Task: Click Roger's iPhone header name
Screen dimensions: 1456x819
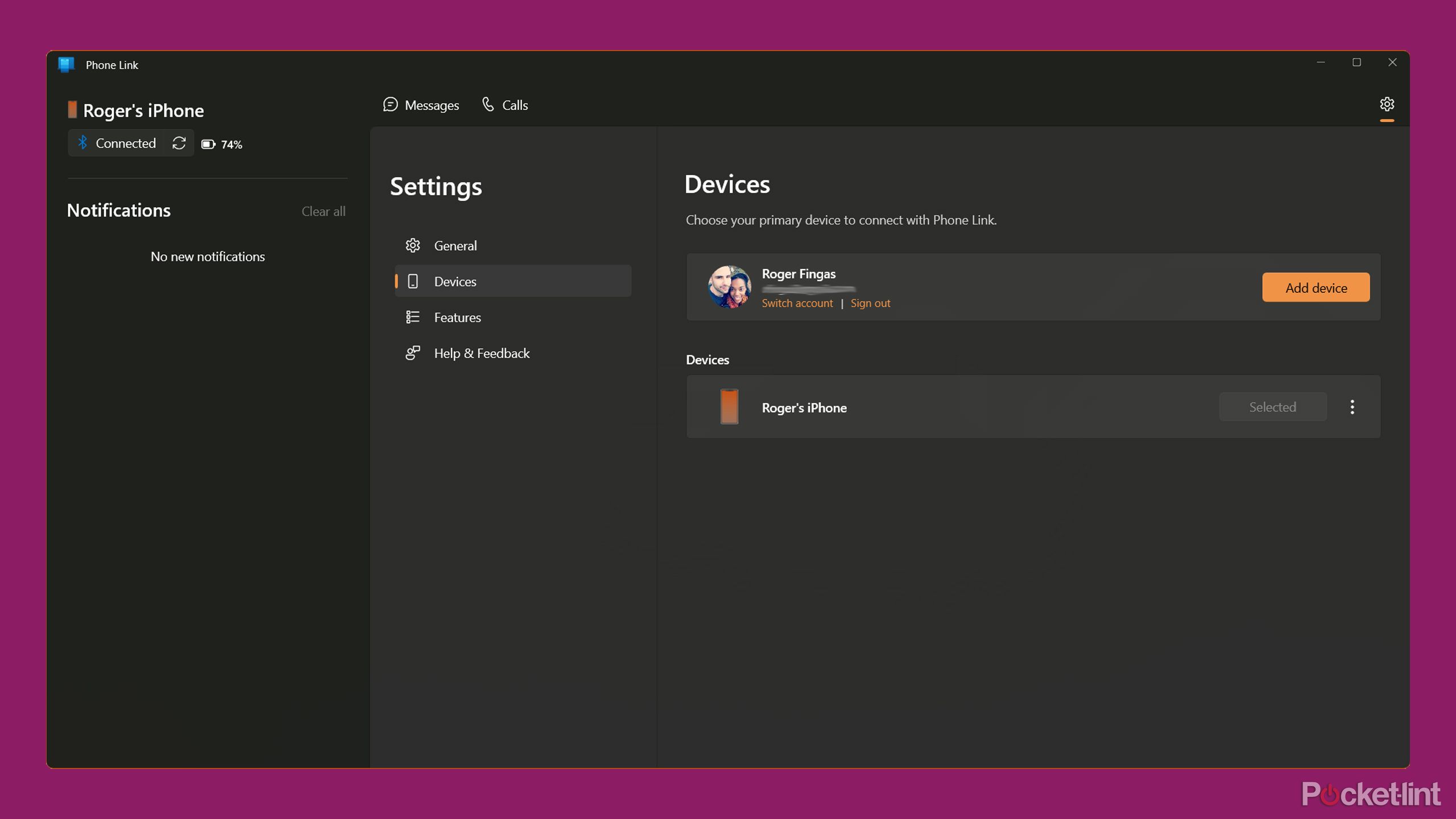Action: (143, 110)
